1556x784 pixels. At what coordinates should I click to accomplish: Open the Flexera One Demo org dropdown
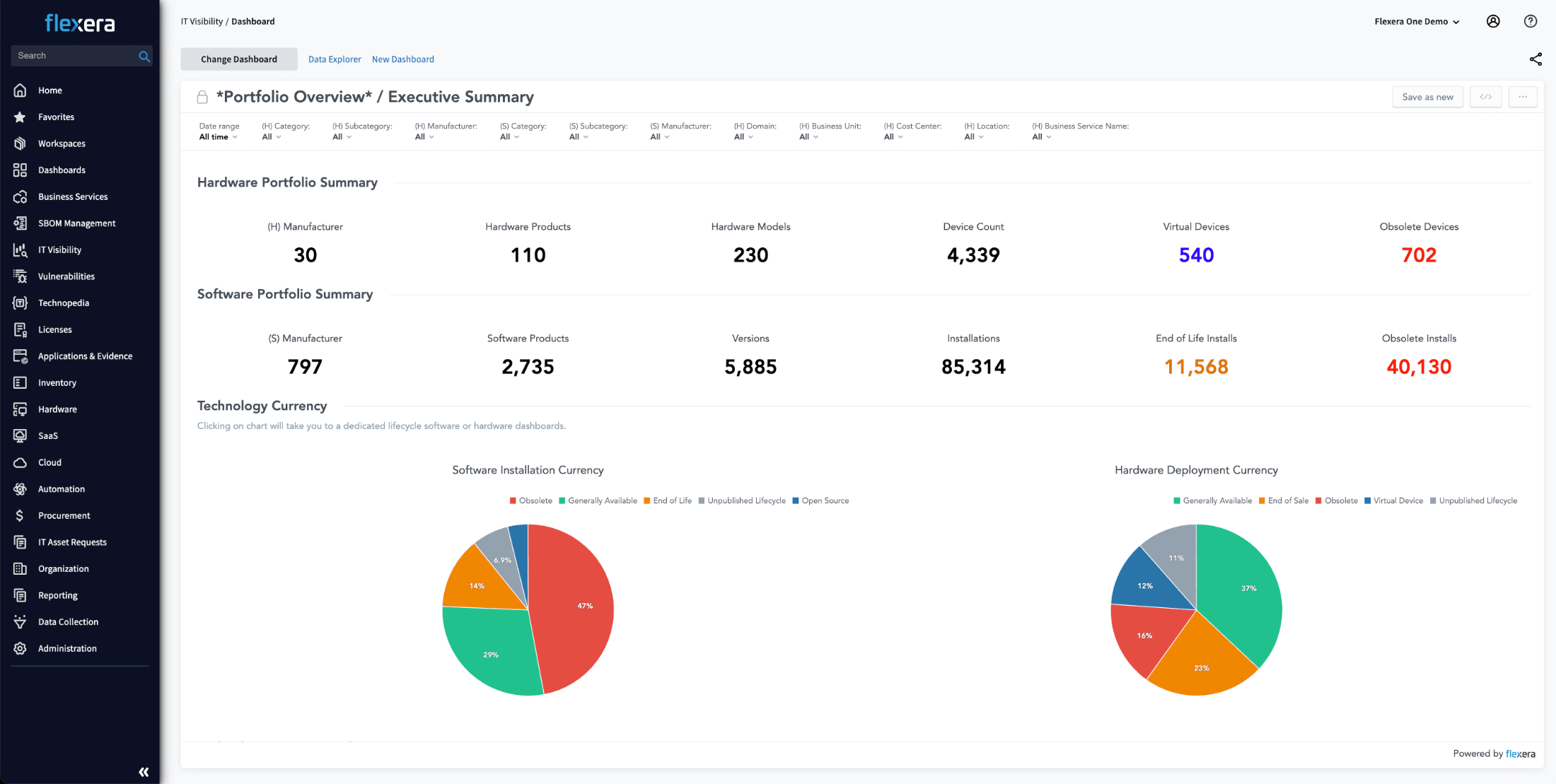click(1417, 21)
